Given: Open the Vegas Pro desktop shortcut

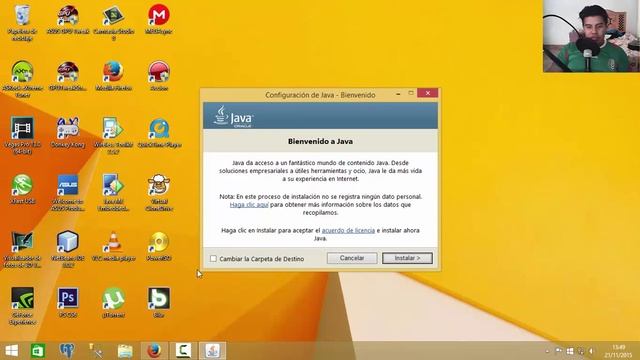Looking at the screenshot, I should (22, 136).
